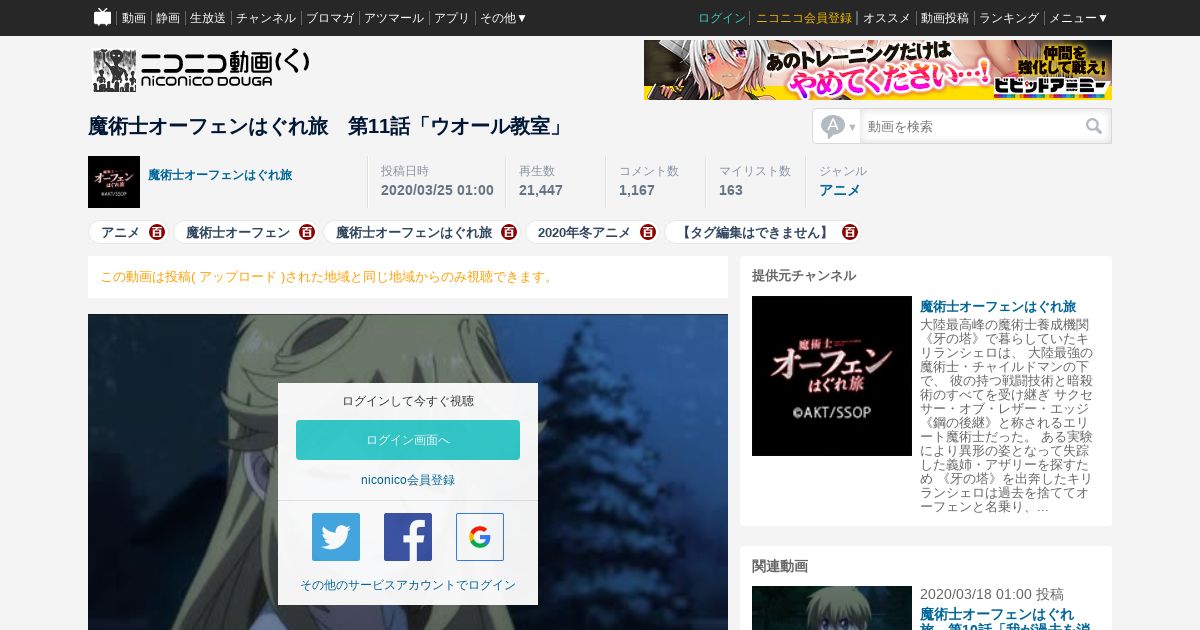The image size is (1200, 630).
Task: Open dictionary icon next to 2020年冬アニメ tag
Action: coord(648,232)
